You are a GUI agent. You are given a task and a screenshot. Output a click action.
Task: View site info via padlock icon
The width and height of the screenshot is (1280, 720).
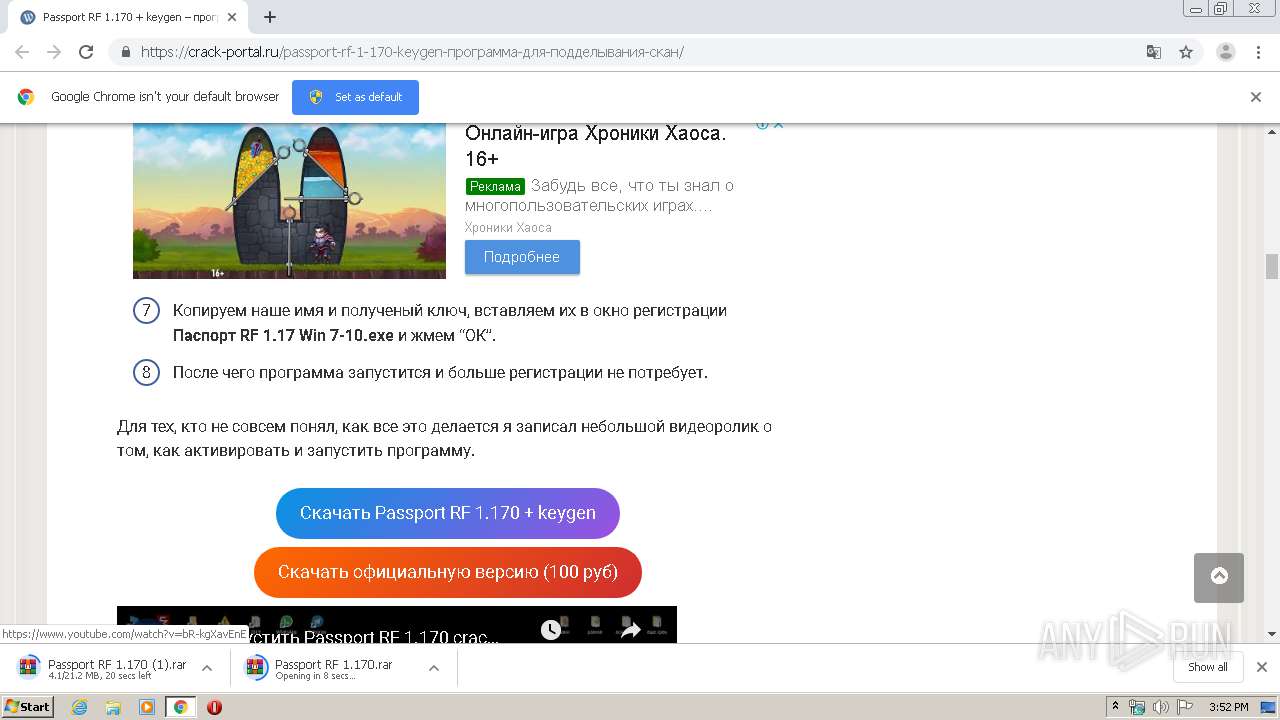tap(126, 52)
